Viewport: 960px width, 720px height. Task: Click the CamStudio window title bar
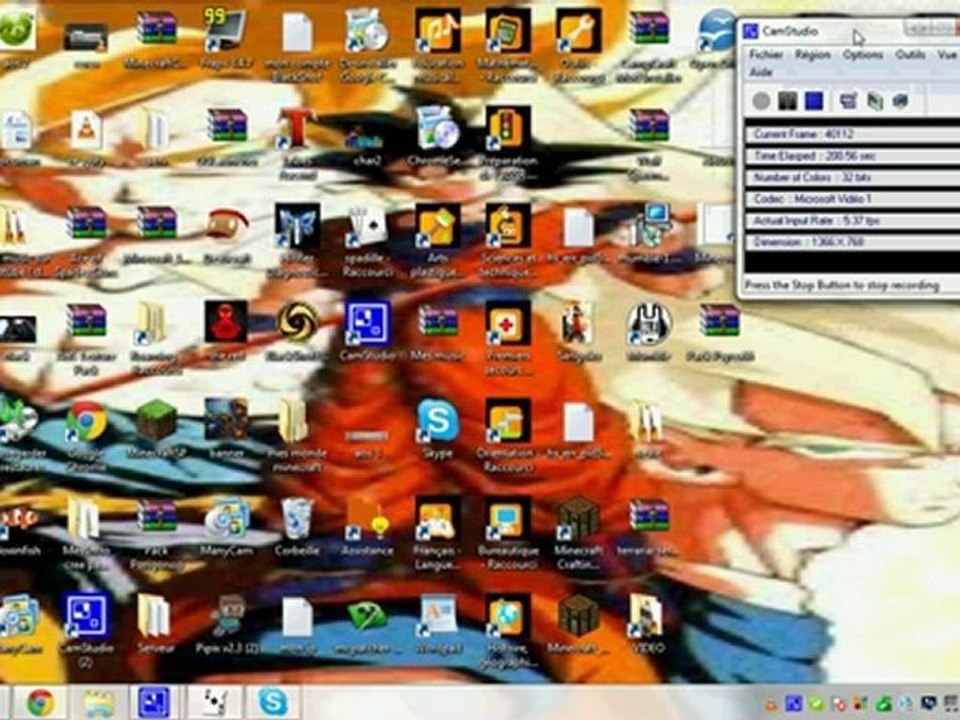[x=850, y=31]
